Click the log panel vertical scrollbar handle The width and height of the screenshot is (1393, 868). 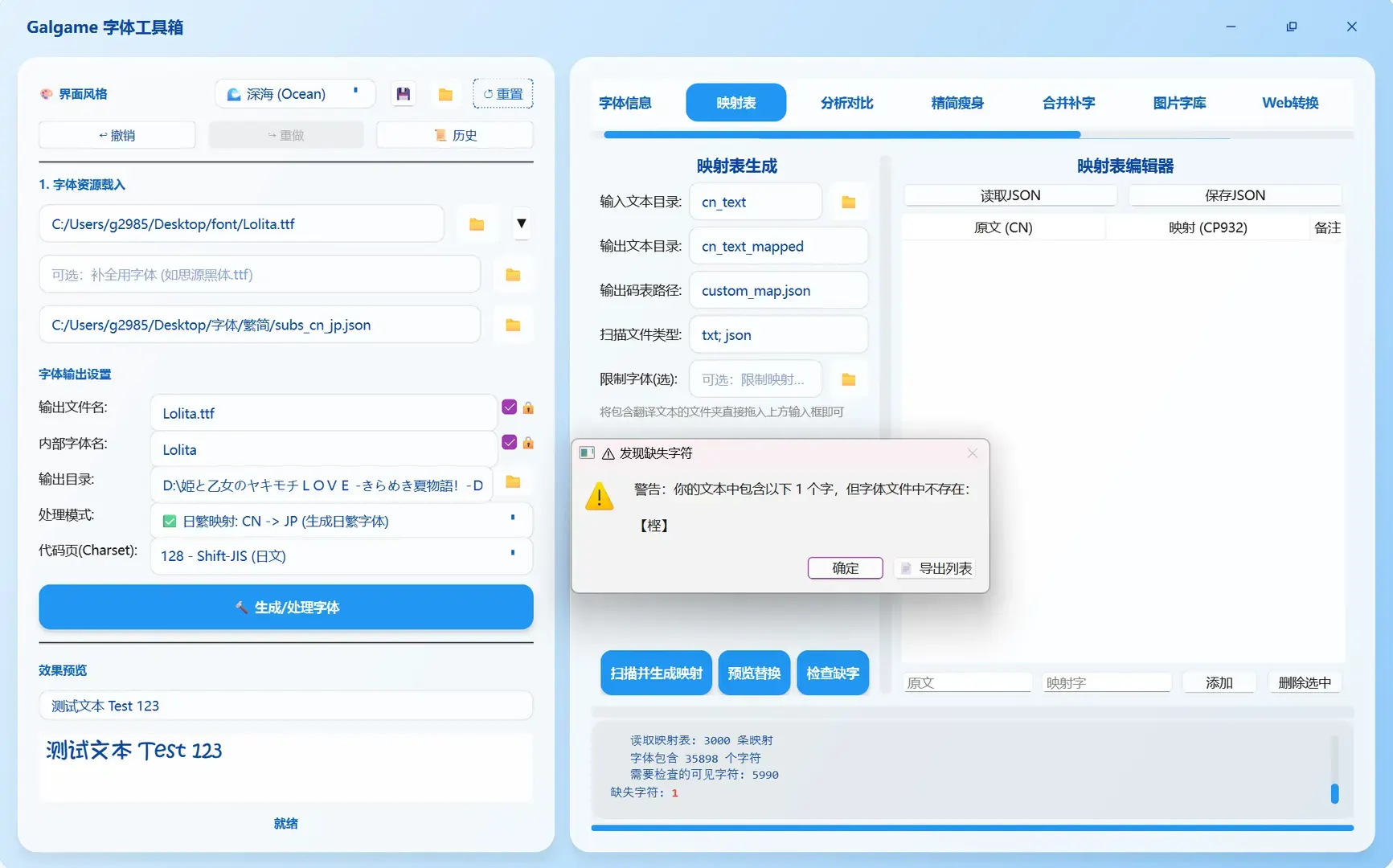[x=1334, y=793]
